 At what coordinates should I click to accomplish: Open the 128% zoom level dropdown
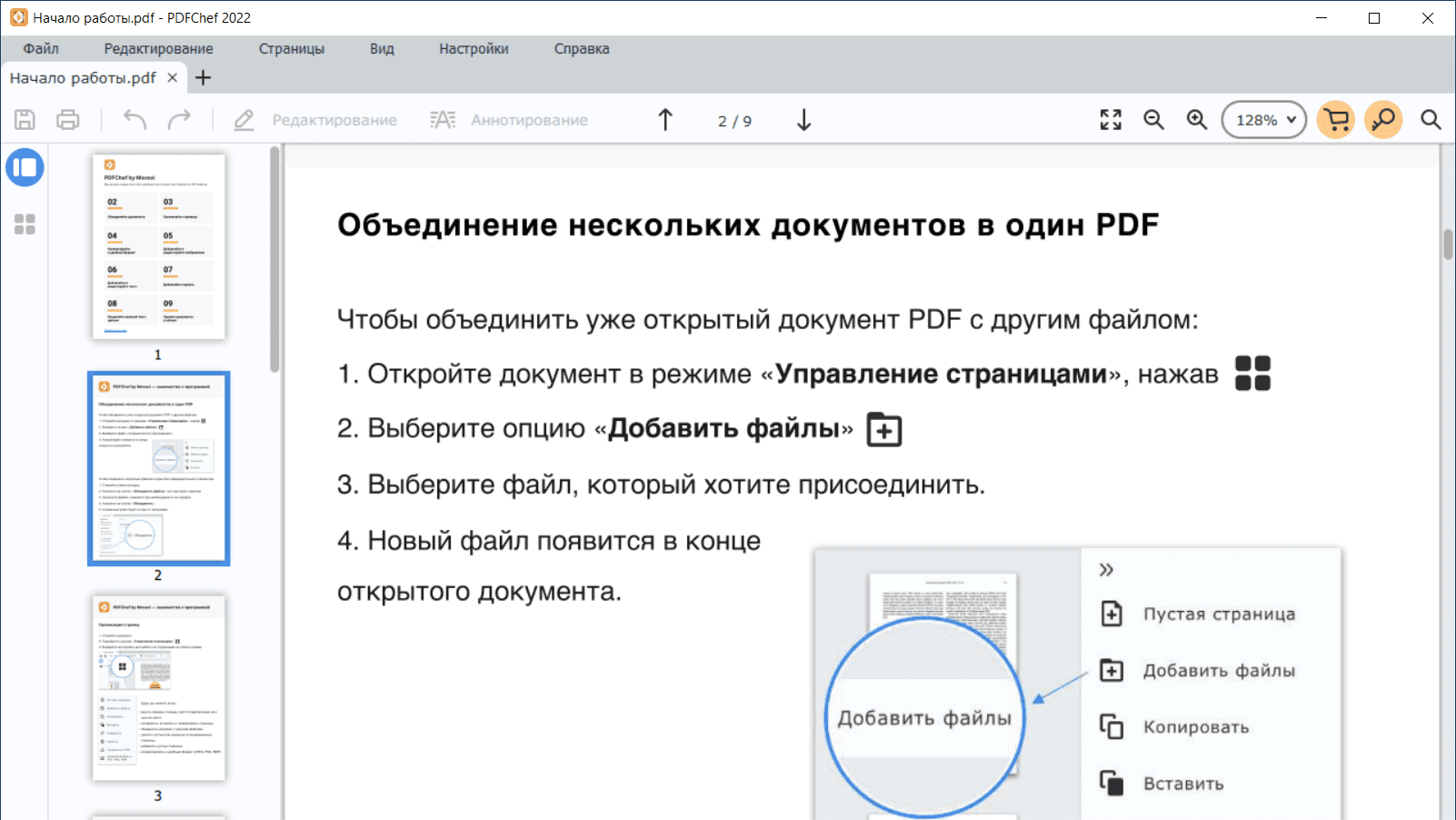[1263, 119]
